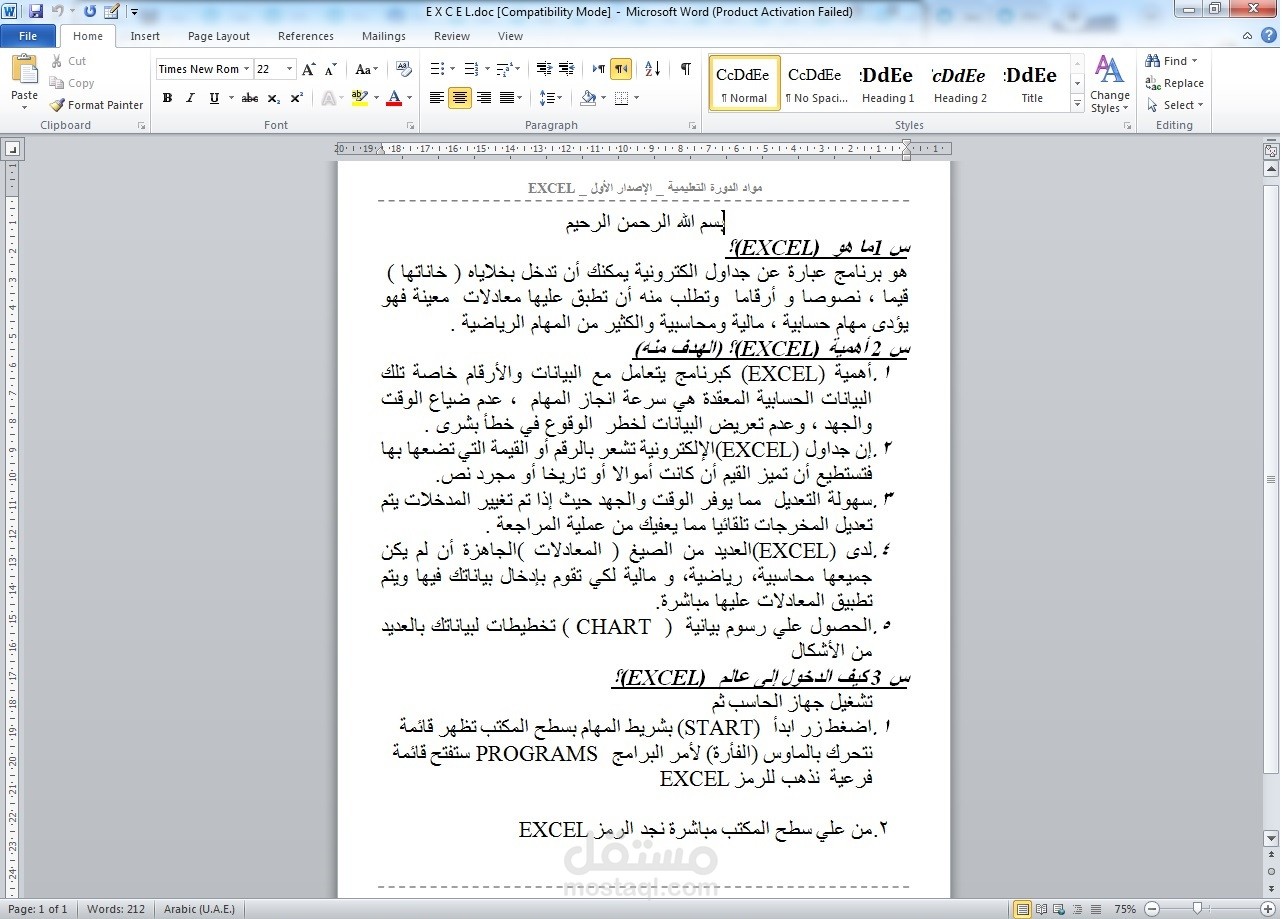
Task: Align text left
Action: click(436, 98)
